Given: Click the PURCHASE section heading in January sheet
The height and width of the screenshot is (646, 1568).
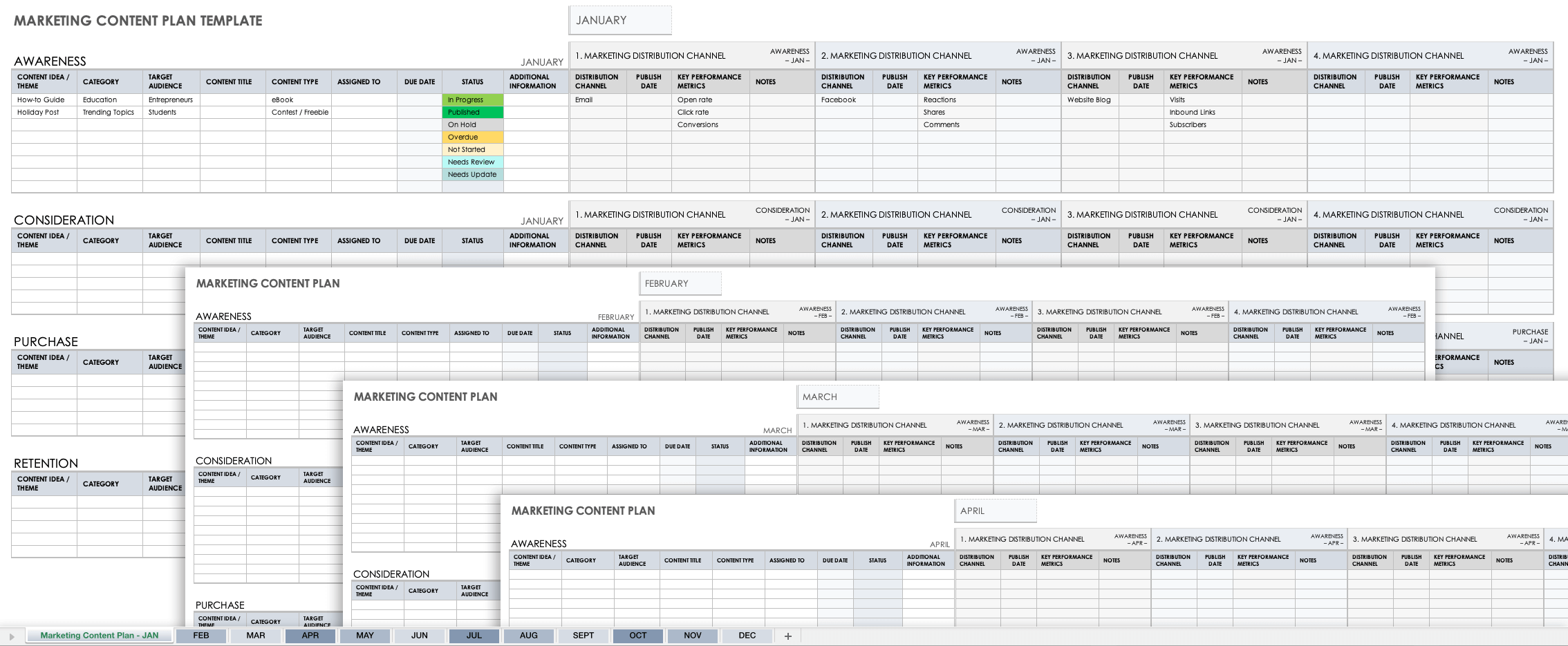Looking at the screenshot, I should click(x=46, y=342).
